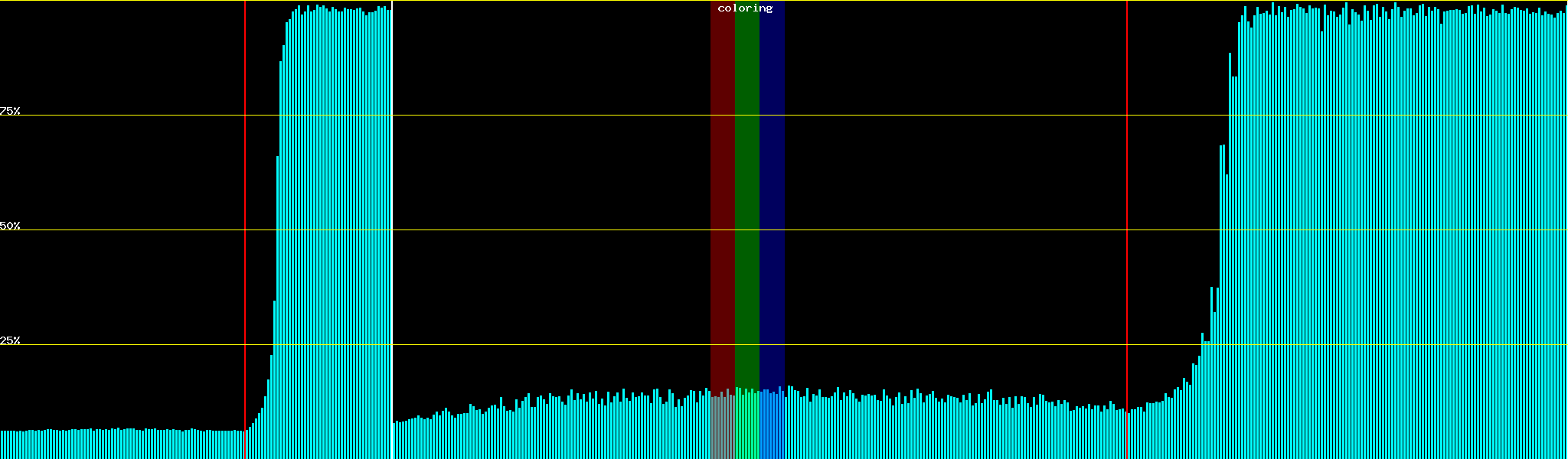
Task: Click the flat low bars at far left
Action: [115, 444]
